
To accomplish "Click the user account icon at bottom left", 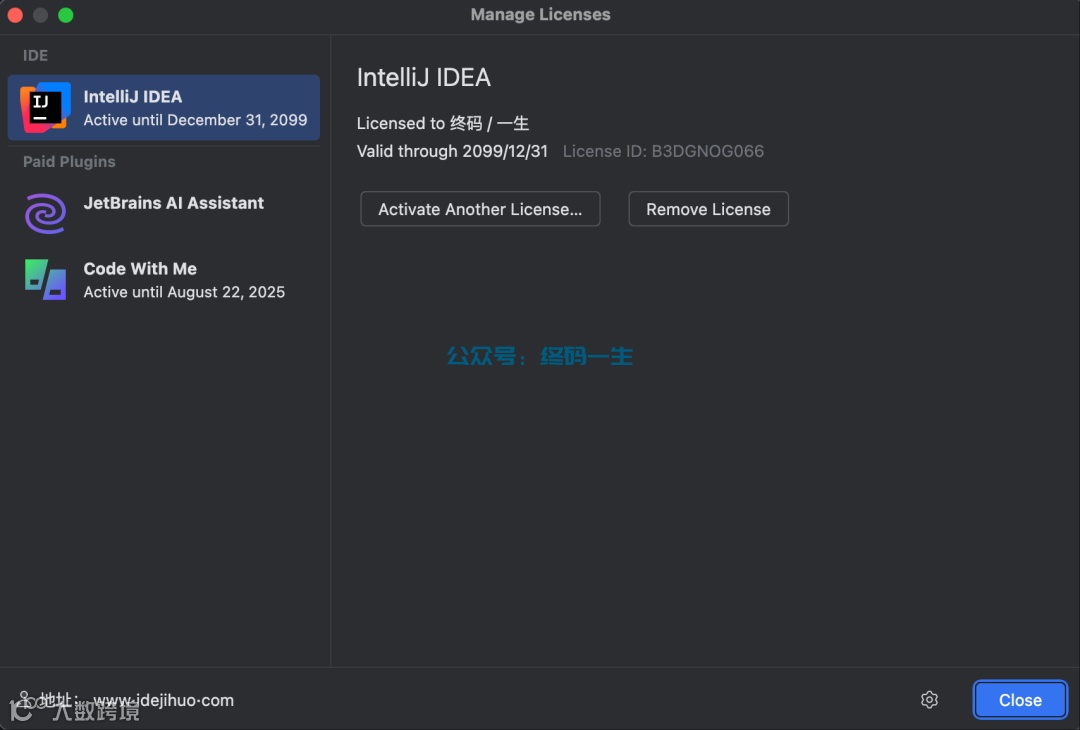I will [x=23, y=698].
